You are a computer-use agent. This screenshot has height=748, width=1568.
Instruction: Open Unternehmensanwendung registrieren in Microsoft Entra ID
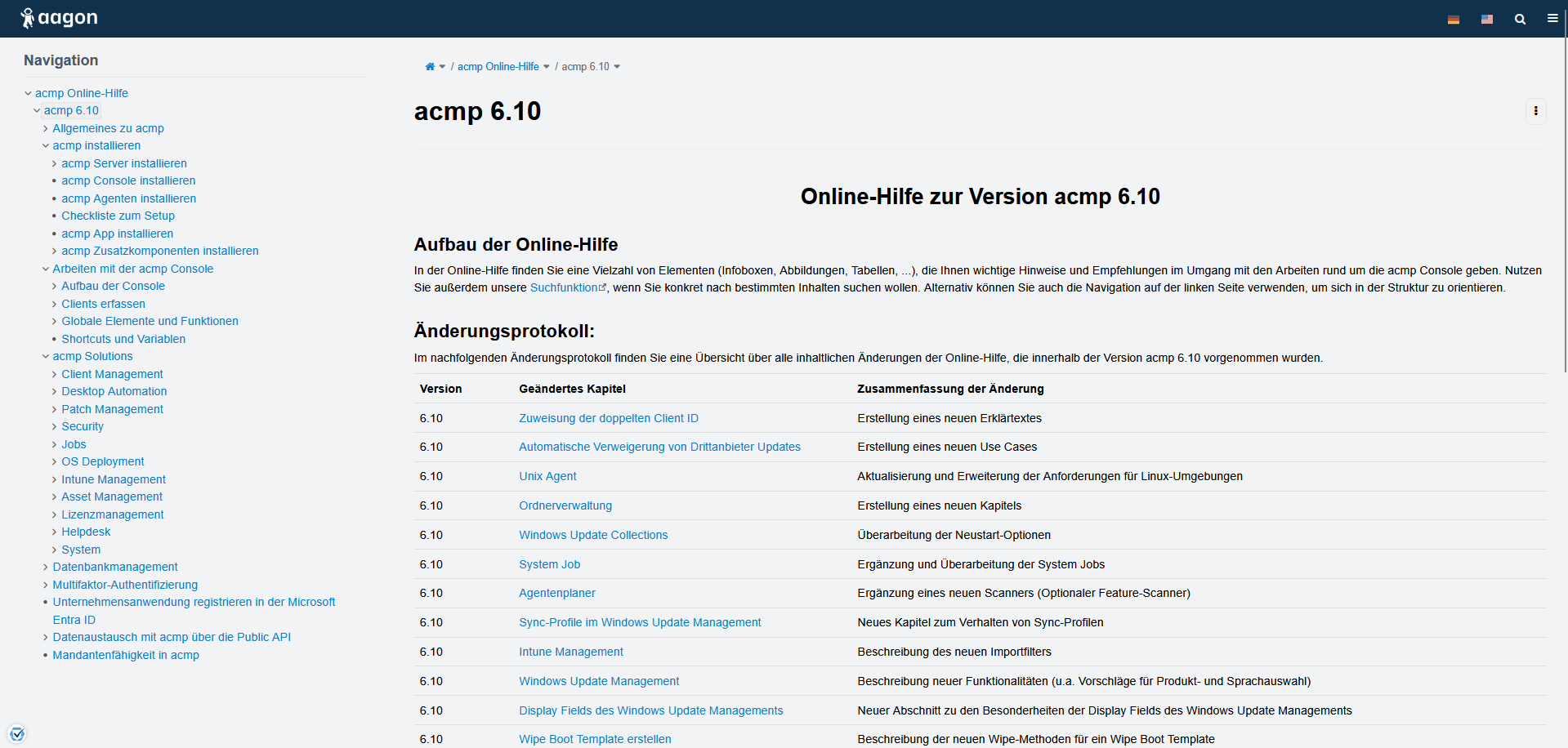(194, 611)
